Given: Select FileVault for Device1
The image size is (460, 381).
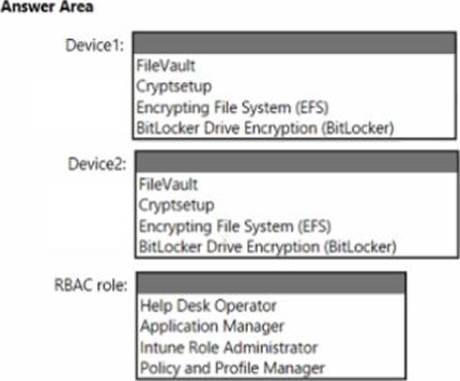Looking at the screenshot, I should [x=166, y=66].
